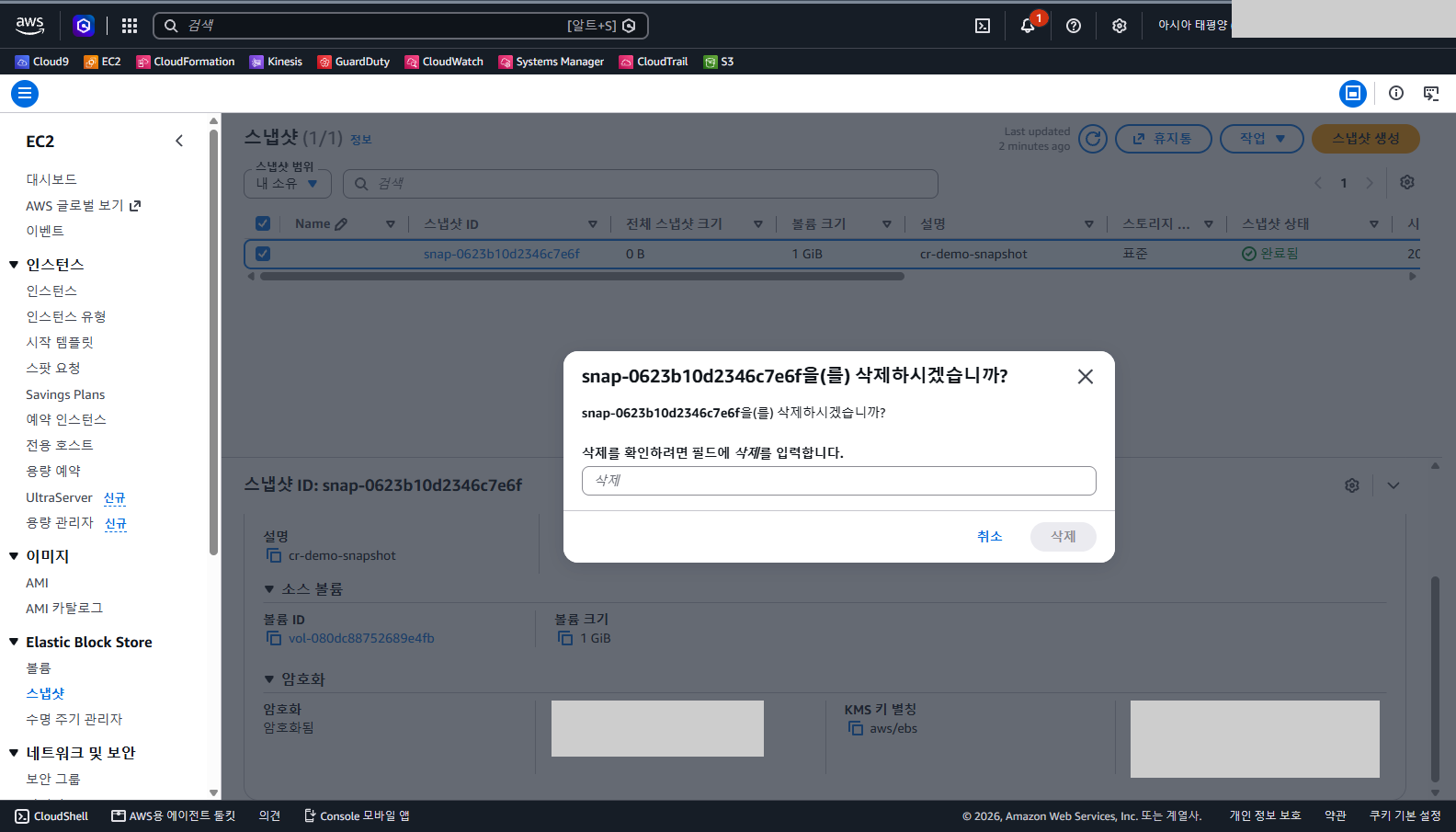
Task: Open the S3 bookmark shortcut
Action: [719, 62]
